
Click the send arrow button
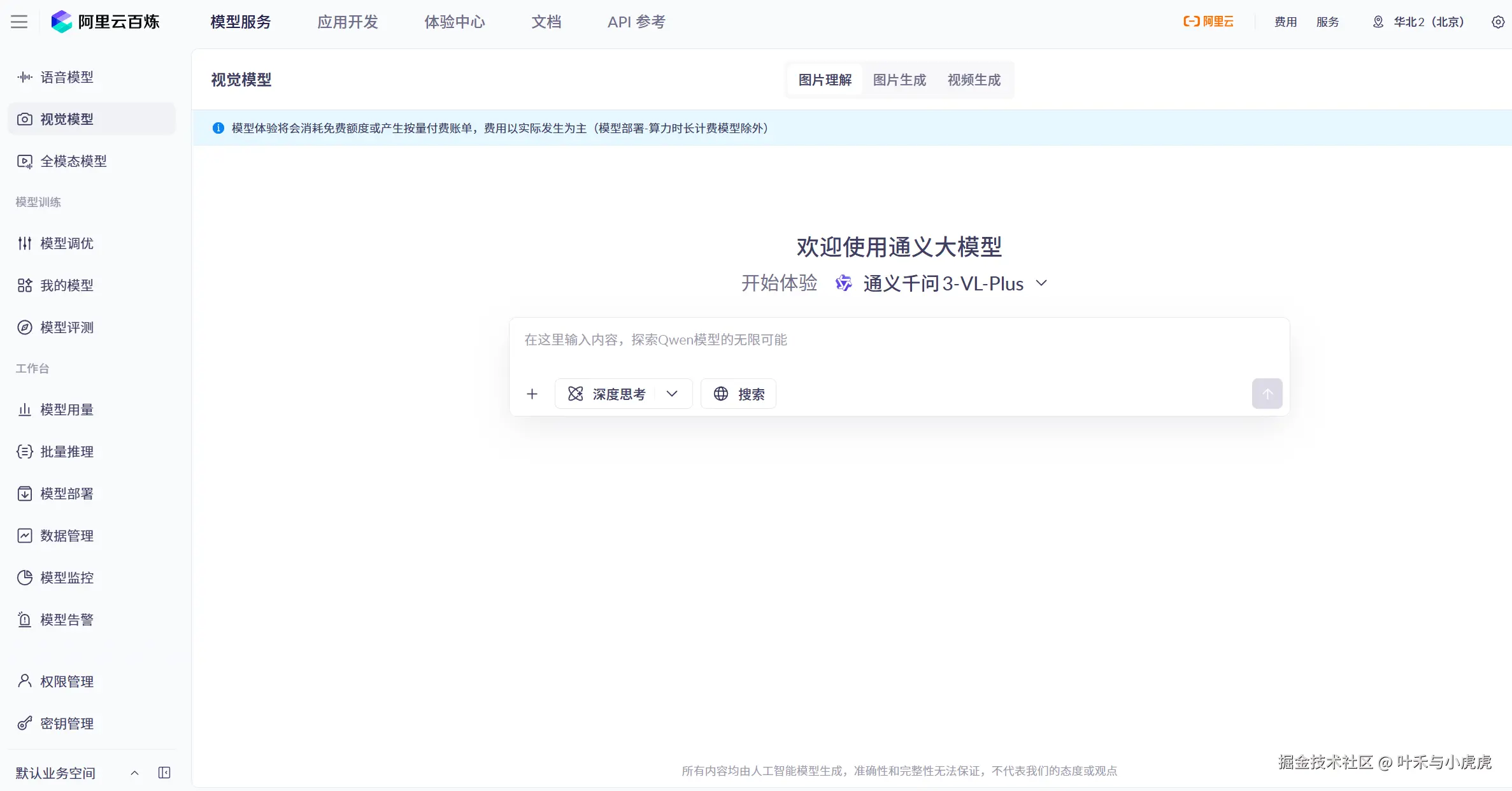(1267, 394)
